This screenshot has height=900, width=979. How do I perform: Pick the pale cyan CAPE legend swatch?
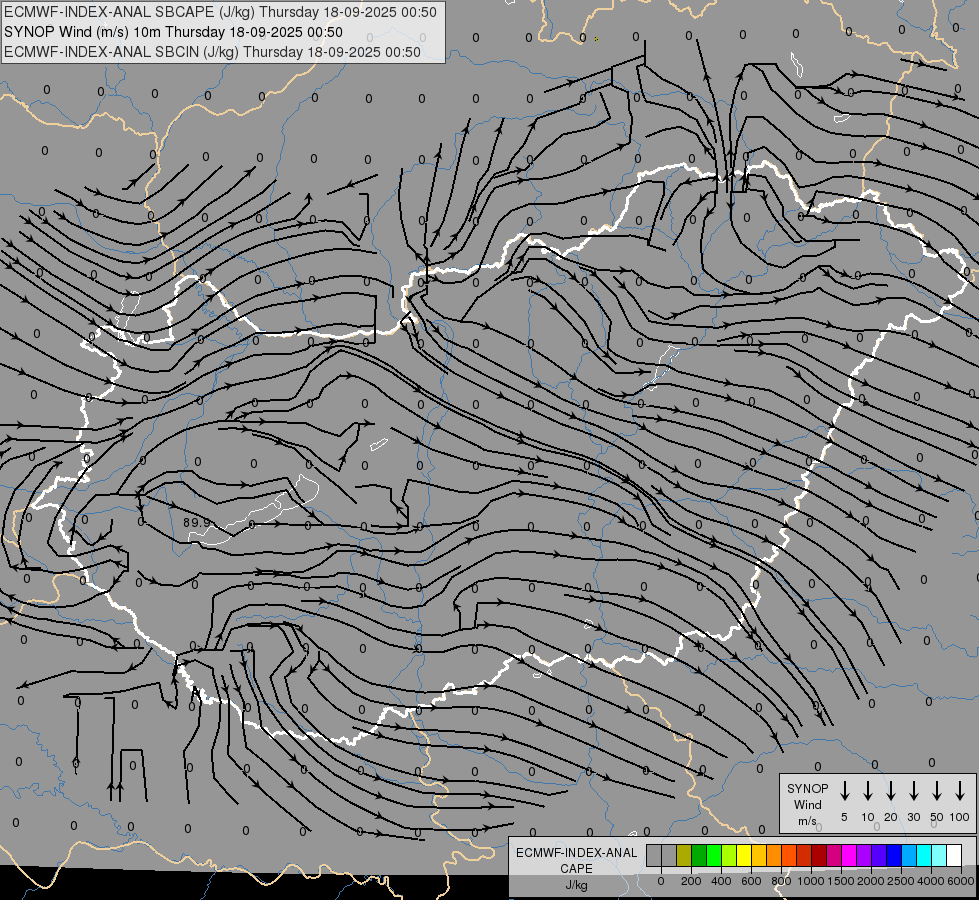[x=939, y=855]
